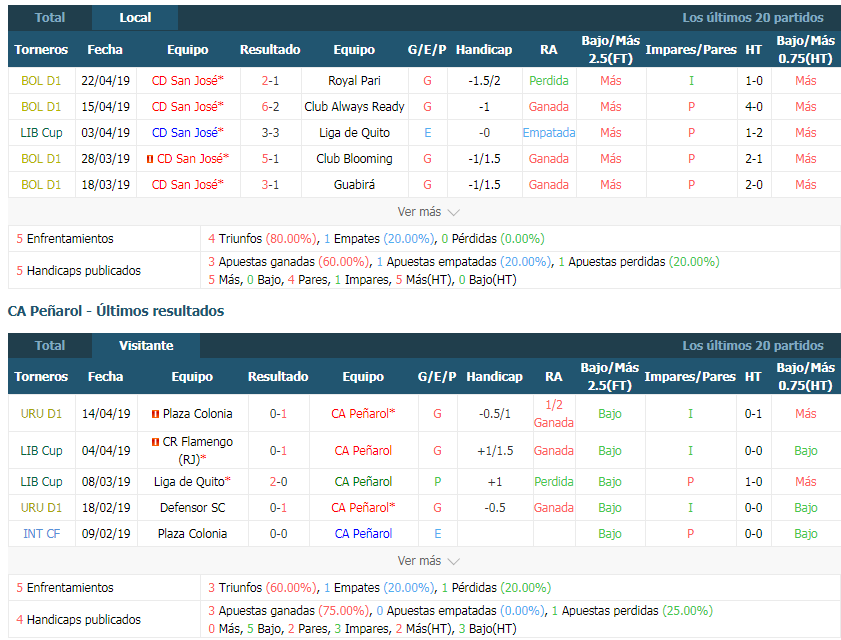The height and width of the screenshot is (640, 841).
Task: Click G/E/P column header in Visitante table
Action: click(x=437, y=377)
